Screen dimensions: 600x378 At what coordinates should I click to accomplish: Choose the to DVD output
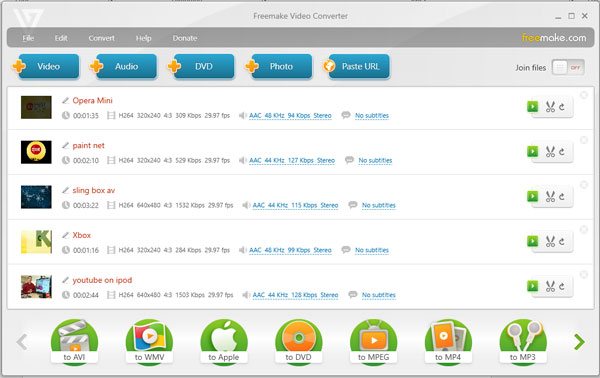pos(298,341)
